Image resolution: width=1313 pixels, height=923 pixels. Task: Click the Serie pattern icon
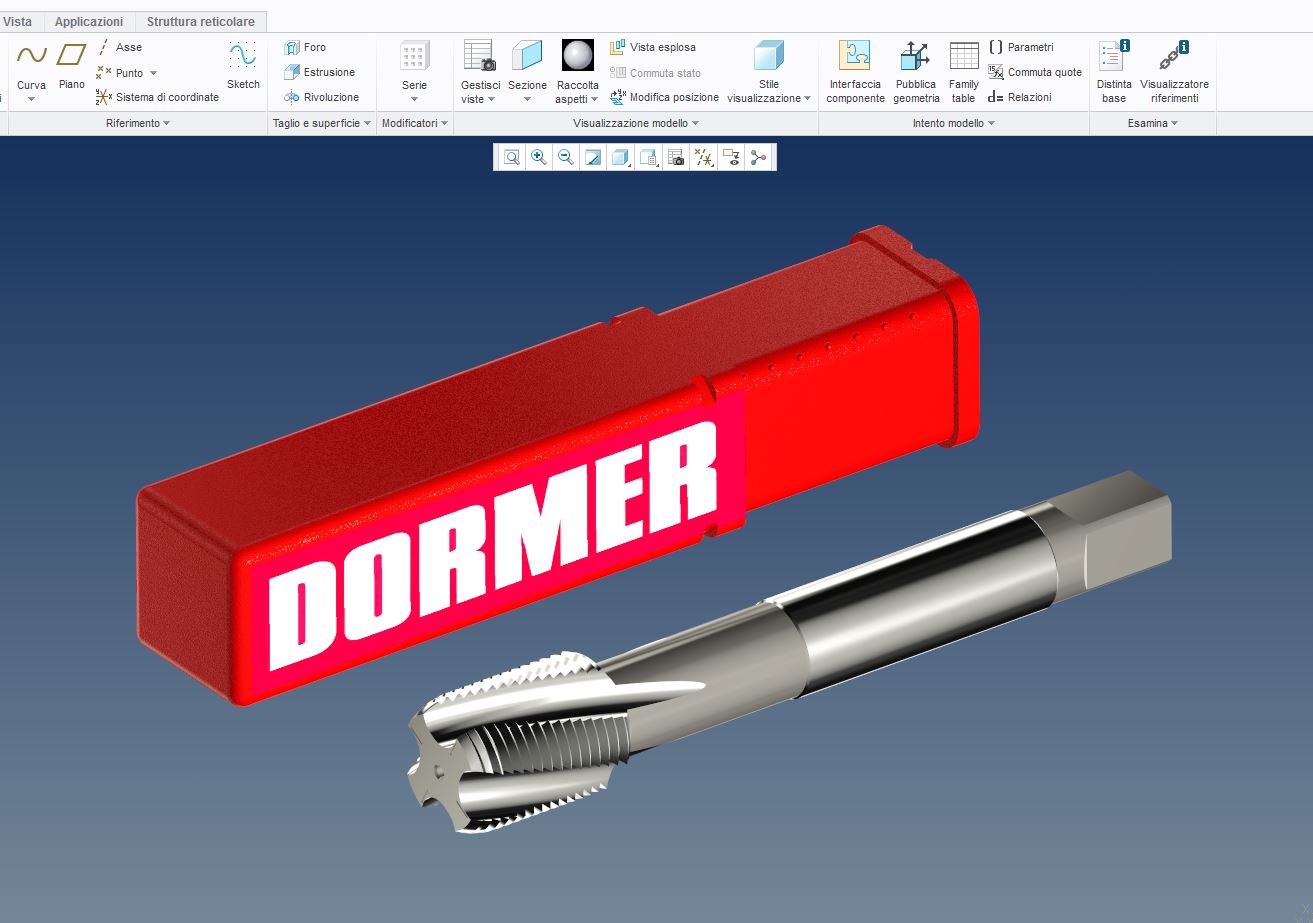point(414,55)
